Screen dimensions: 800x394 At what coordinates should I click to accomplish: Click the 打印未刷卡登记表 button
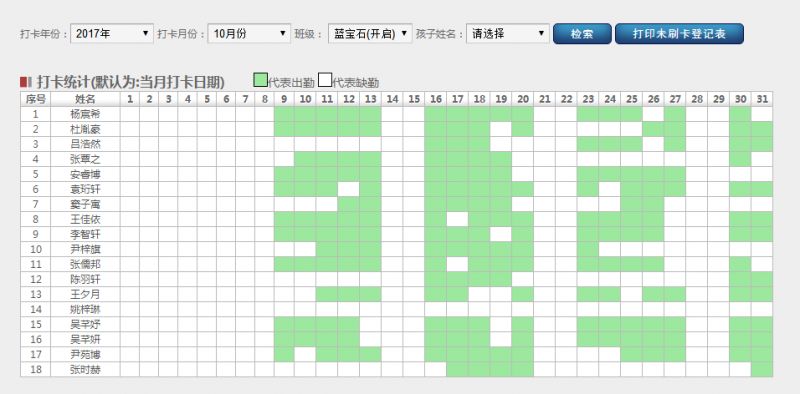679,34
